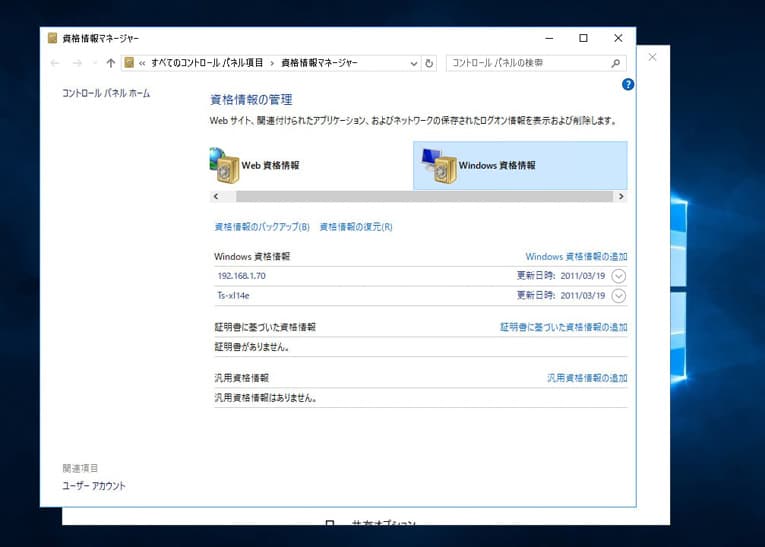This screenshot has width=765, height=547.
Task: Open the address bar history dropdown
Action: pos(414,63)
